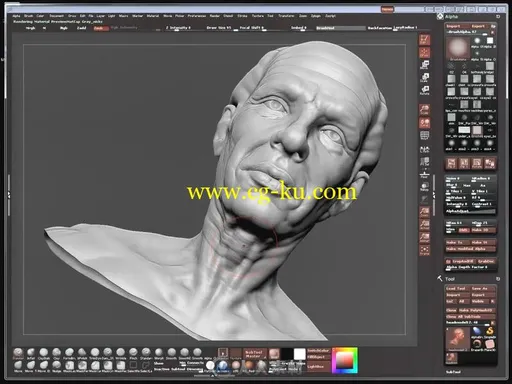Choose the red wax material sphere

[249, 365]
